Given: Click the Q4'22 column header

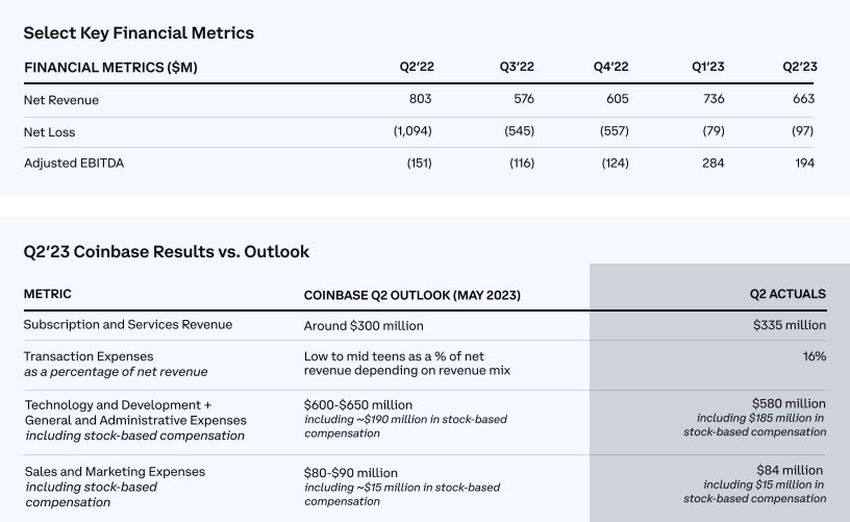Looking at the screenshot, I should 610,67.
